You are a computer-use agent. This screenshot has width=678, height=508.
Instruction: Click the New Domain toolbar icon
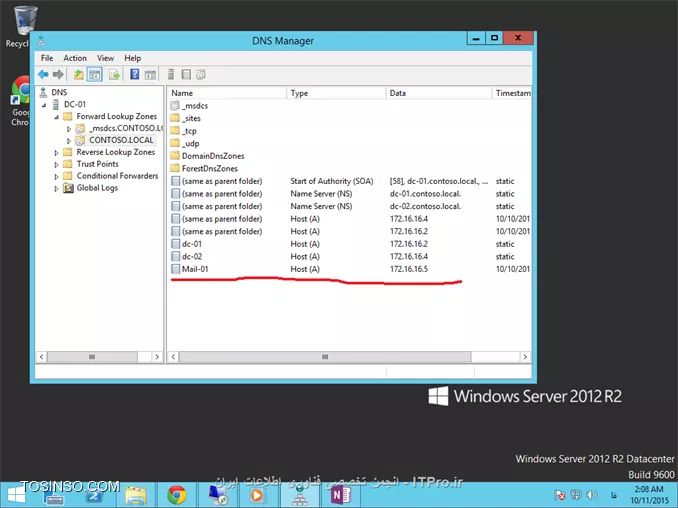click(201, 74)
